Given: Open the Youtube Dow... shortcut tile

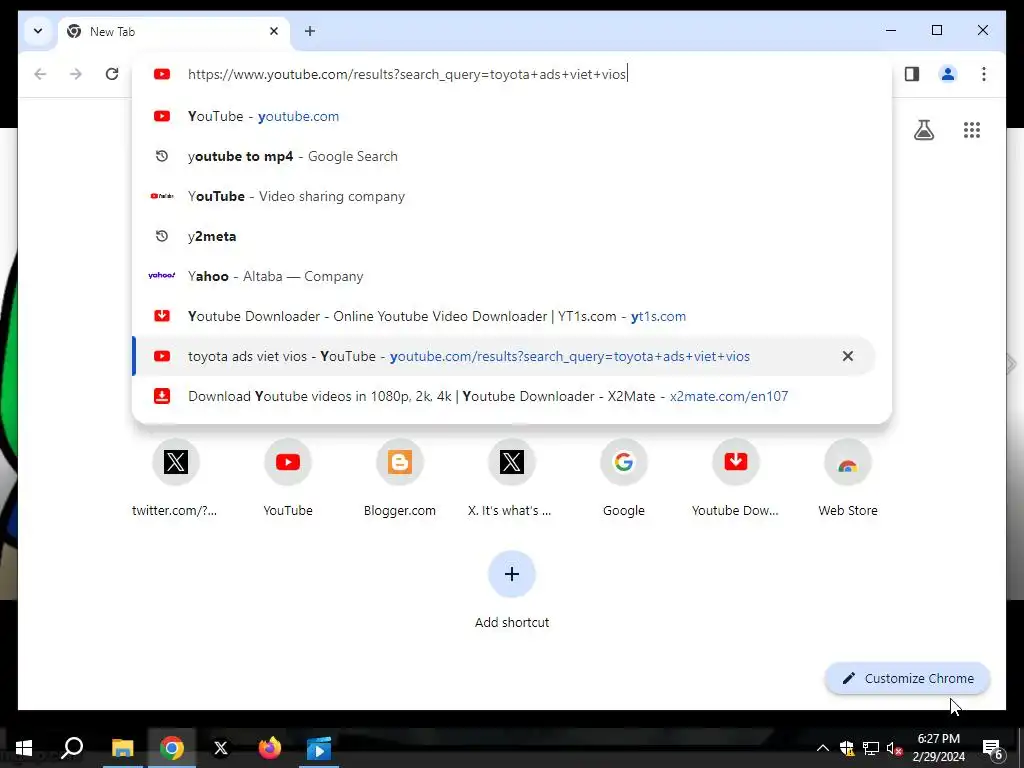Looking at the screenshot, I should tap(735, 478).
